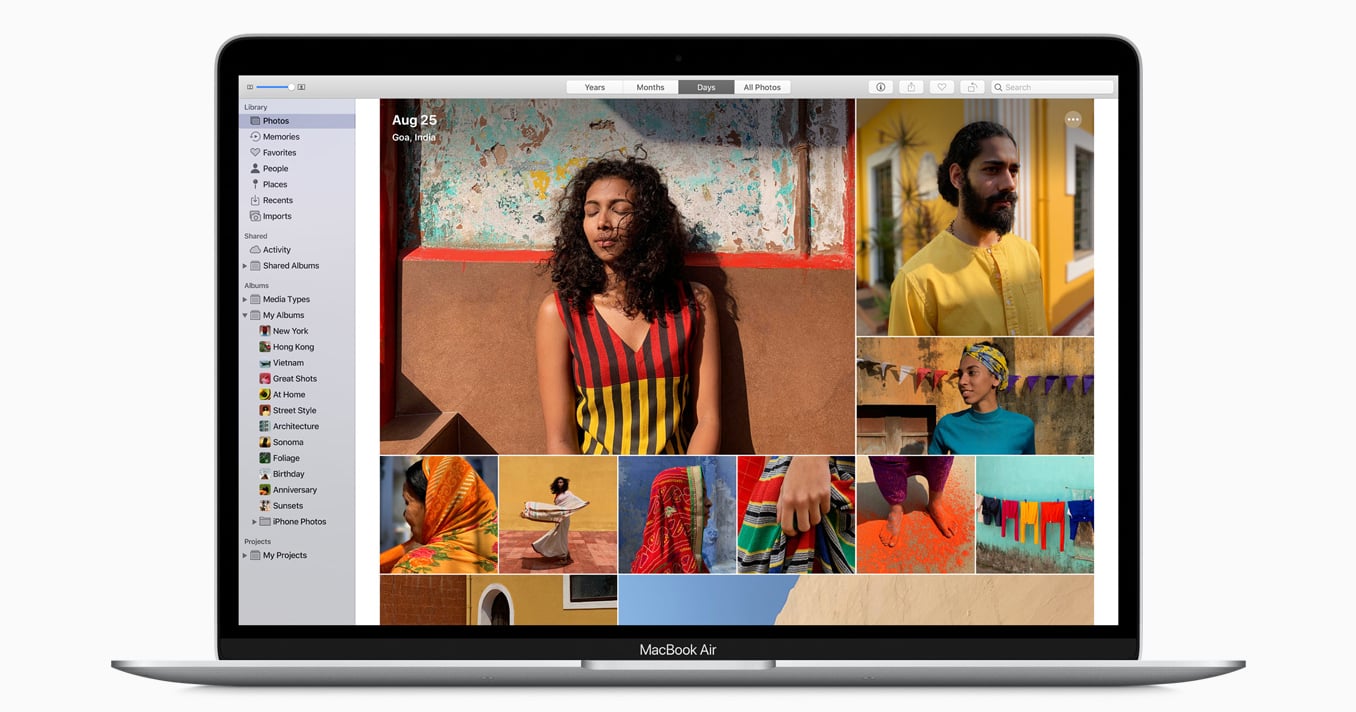Image resolution: width=1356 pixels, height=712 pixels.
Task: Click the three-dot more button on portrait photo
Action: pos(1073,120)
